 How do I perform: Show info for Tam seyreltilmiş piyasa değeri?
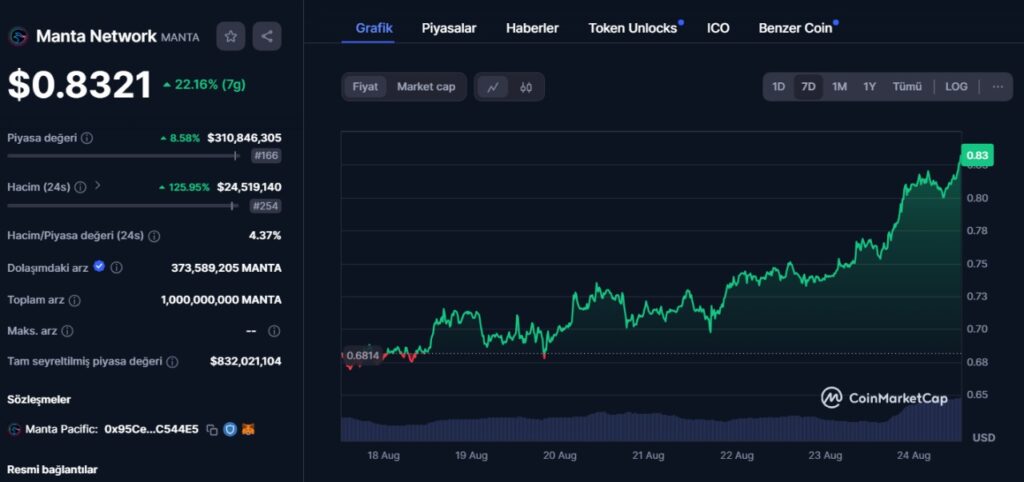(x=172, y=361)
